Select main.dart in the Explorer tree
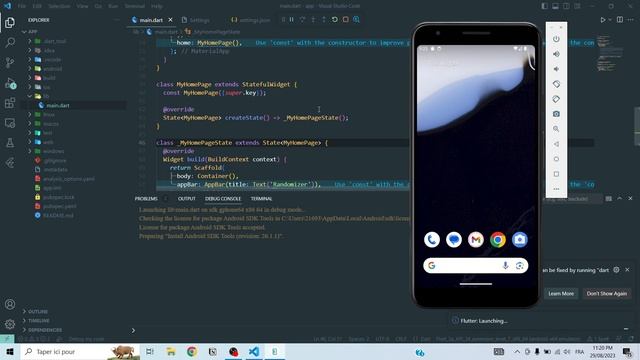Viewport: 640px width, 360px height. click(58, 105)
